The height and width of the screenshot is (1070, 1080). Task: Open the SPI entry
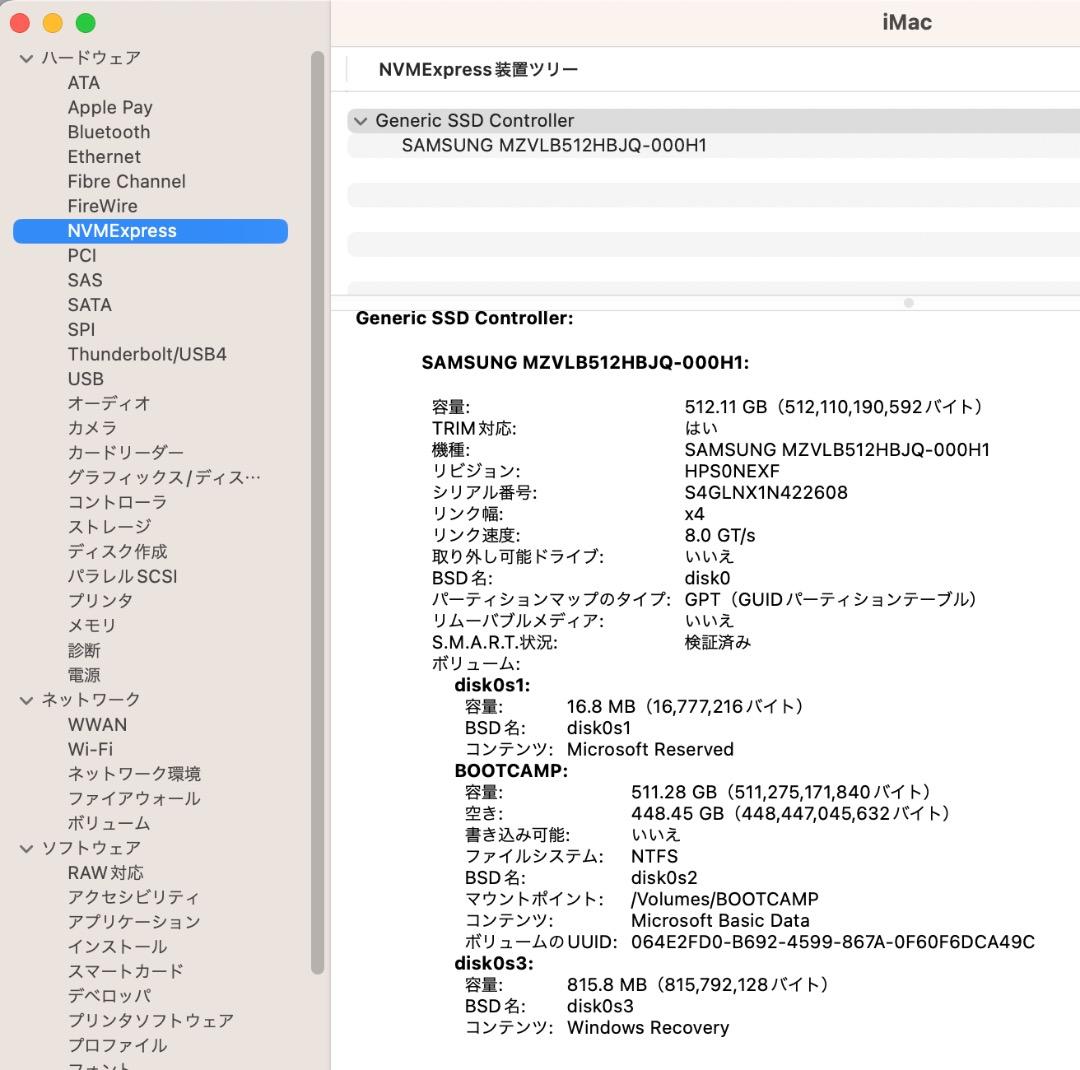(x=81, y=330)
